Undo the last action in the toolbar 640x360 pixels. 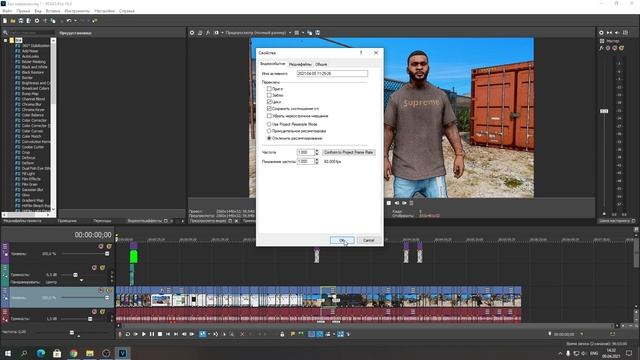coord(69,20)
